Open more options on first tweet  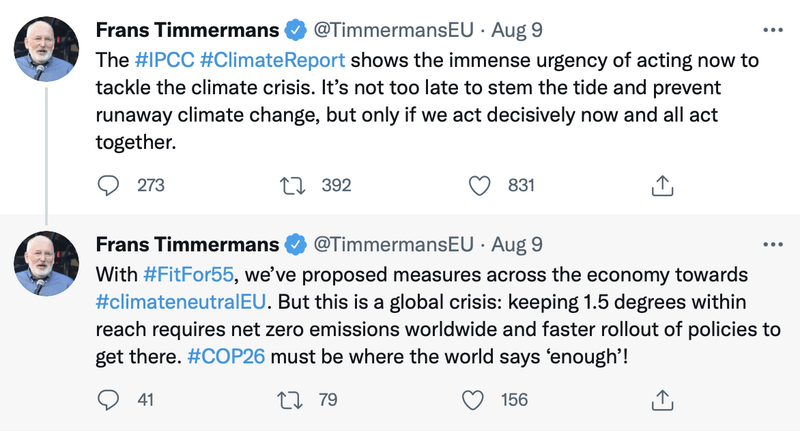[773, 30]
